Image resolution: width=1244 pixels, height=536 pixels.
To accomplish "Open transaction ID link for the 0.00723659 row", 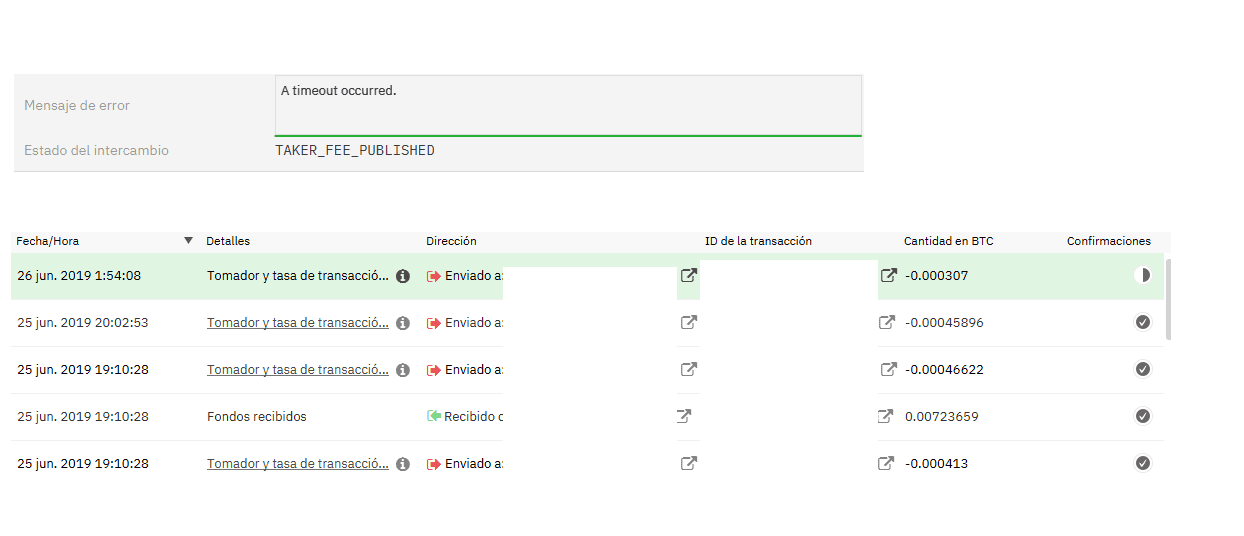I will click(887, 416).
